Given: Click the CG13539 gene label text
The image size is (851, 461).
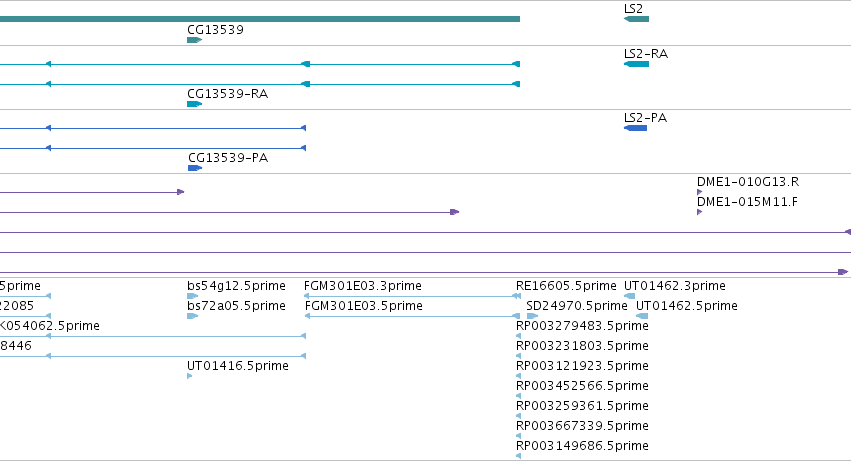Looking at the screenshot, I should pos(215,30).
